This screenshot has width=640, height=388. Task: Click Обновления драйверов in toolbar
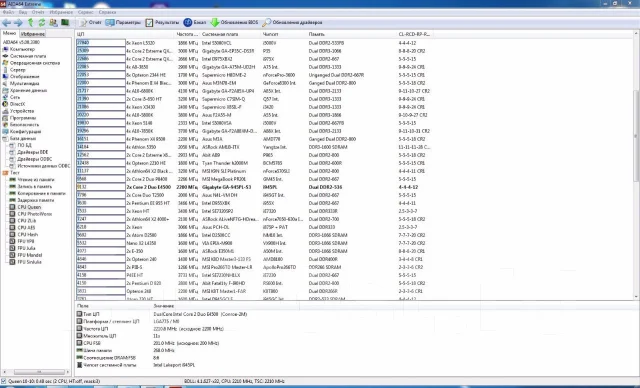(x=292, y=22)
